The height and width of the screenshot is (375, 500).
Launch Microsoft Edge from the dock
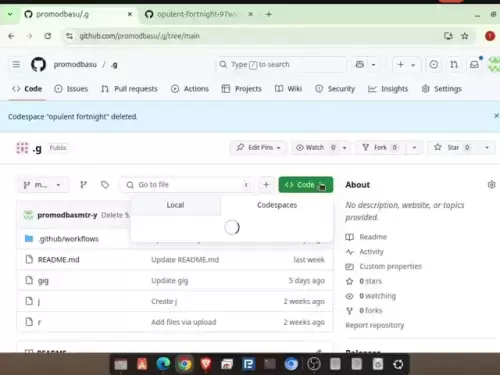(163, 364)
